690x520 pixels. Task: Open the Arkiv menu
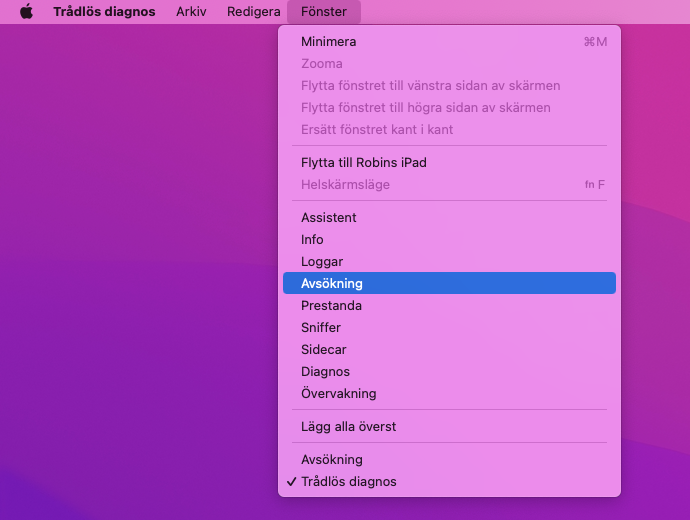(191, 12)
